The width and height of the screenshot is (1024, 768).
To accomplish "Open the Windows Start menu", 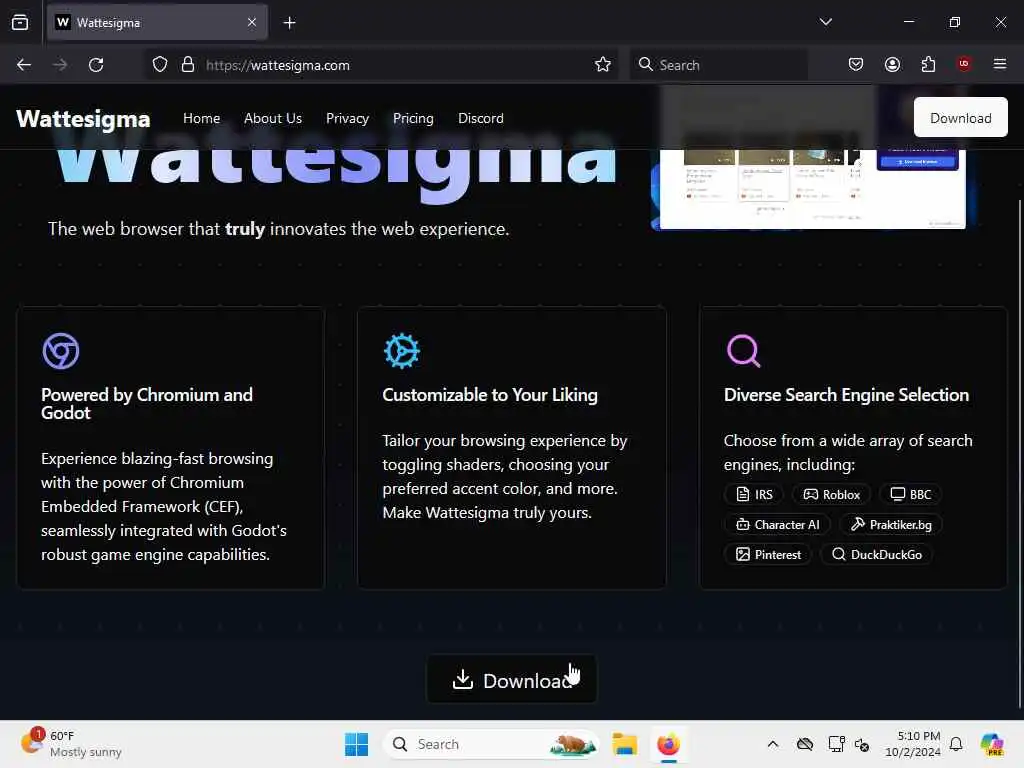I will point(357,744).
